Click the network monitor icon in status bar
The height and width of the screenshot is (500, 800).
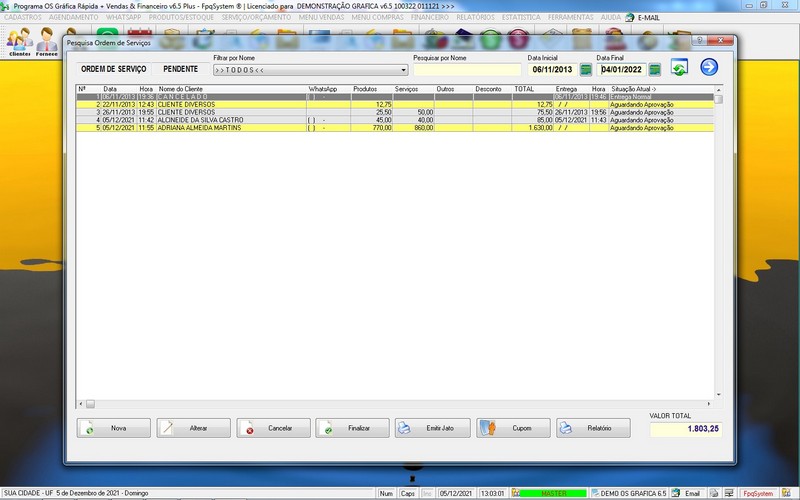coord(730,493)
